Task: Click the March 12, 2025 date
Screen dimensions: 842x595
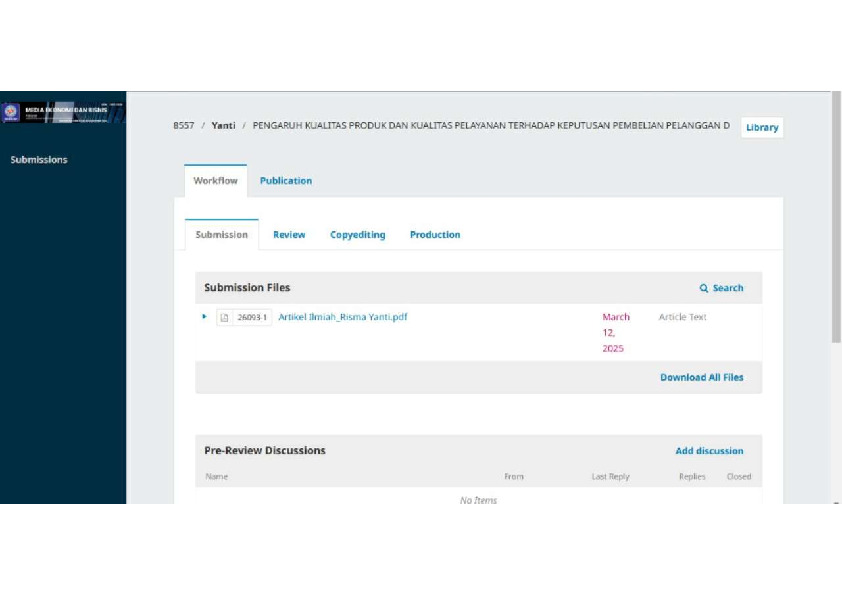Action: [615, 332]
